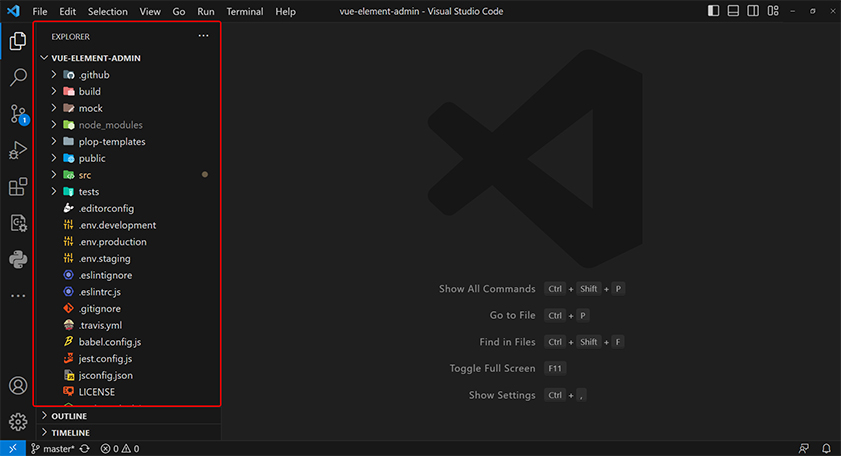Open the Python activity bar icon

18,260
